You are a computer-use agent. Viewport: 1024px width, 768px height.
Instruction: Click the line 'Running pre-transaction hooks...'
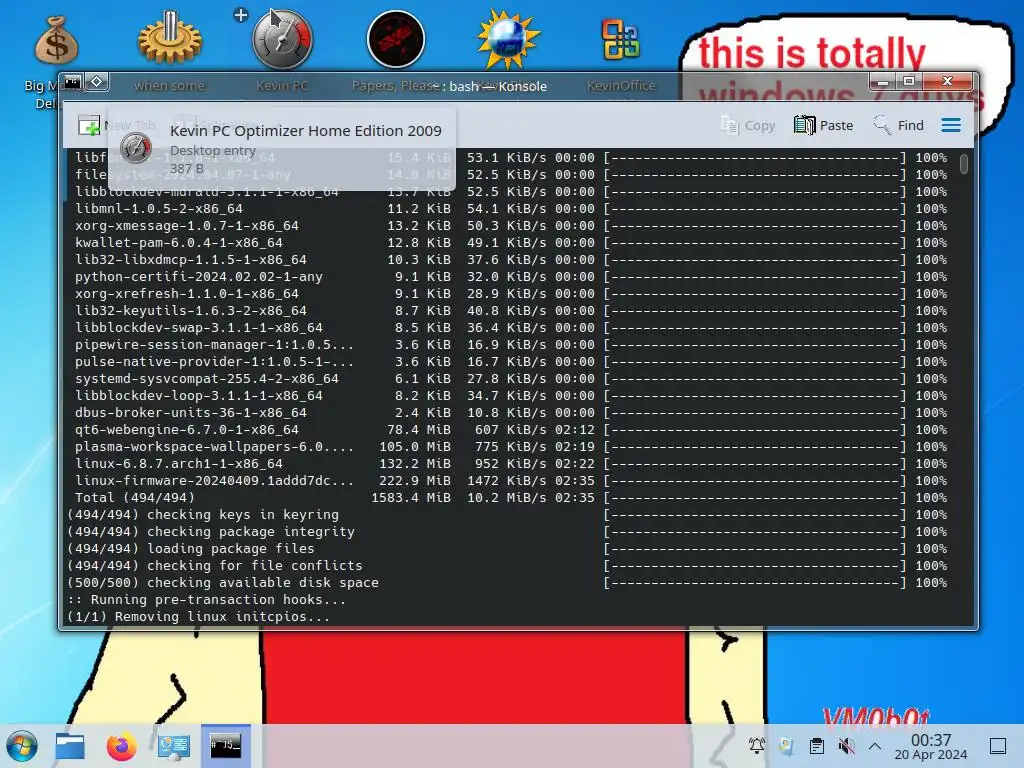[x=218, y=600]
